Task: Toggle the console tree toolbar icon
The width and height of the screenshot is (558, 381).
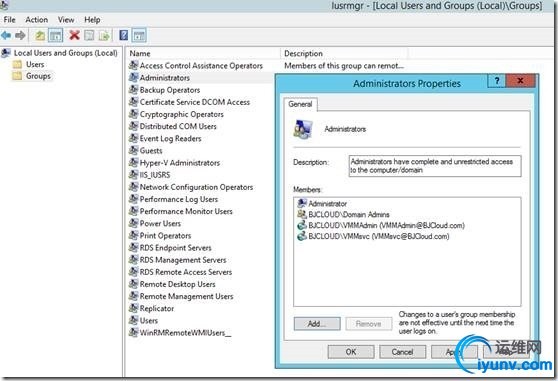Action: point(56,35)
